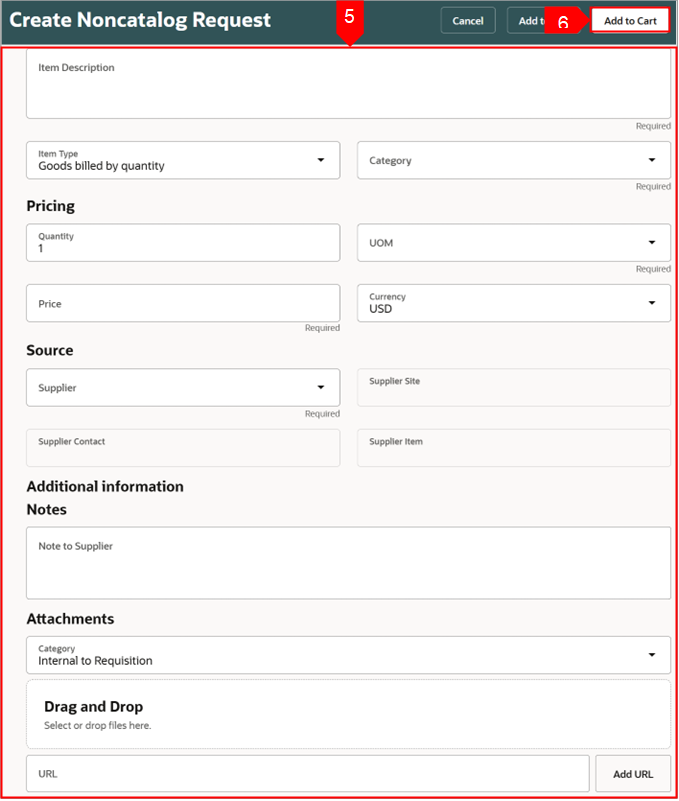Click the Add to Cart button
Image resolution: width=679 pixels, height=801 pixels.
(630, 21)
